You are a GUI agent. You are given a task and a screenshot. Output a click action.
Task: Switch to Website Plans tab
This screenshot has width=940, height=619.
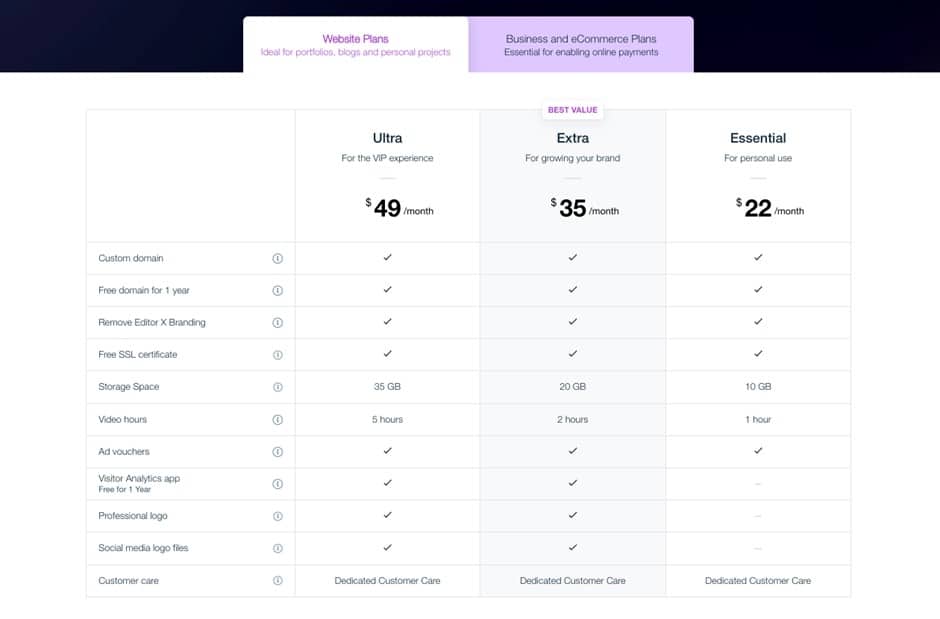[x=355, y=45]
